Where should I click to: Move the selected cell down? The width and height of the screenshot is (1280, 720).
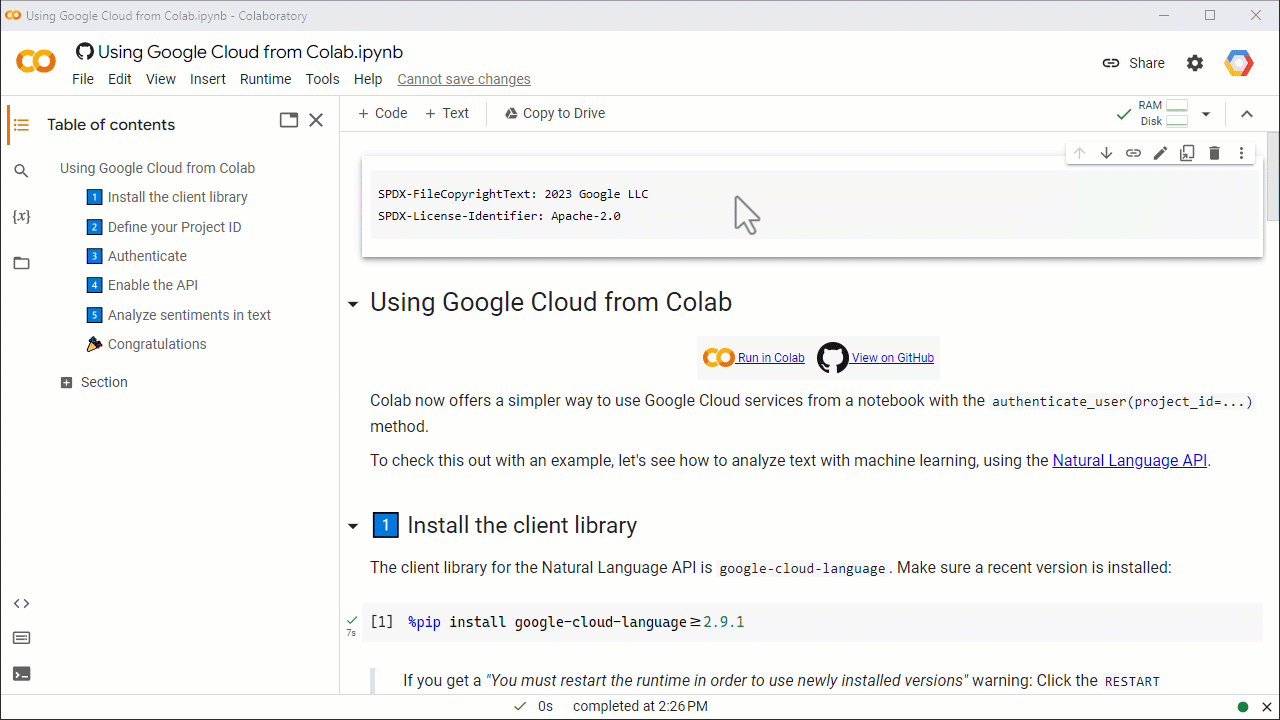1106,152
